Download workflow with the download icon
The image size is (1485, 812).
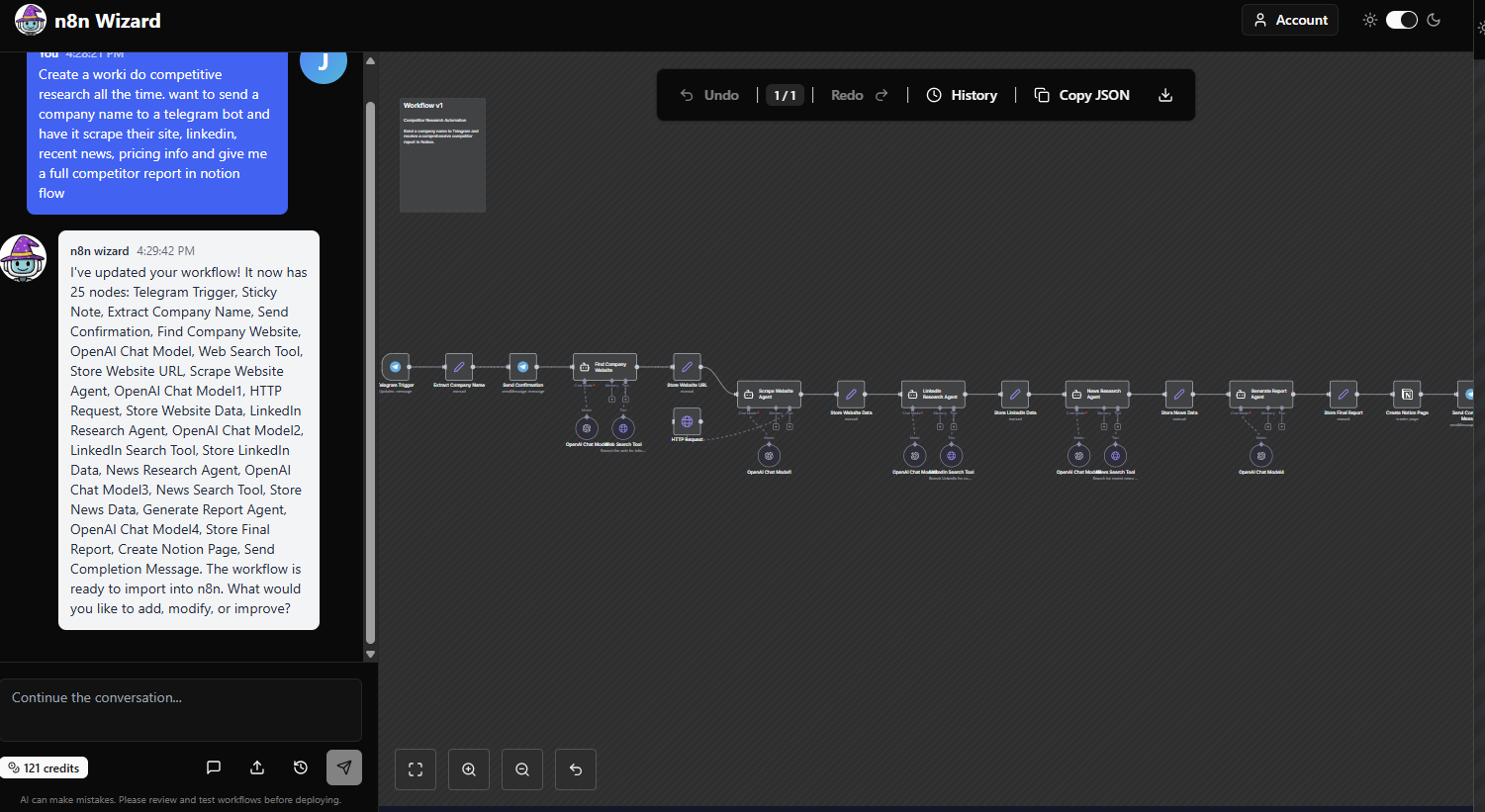point(1164,94)
